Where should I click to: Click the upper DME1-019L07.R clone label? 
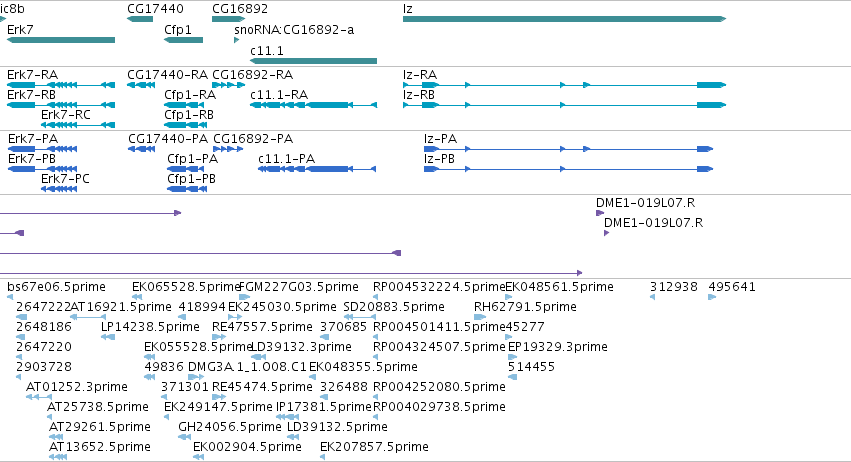(645, 203)
